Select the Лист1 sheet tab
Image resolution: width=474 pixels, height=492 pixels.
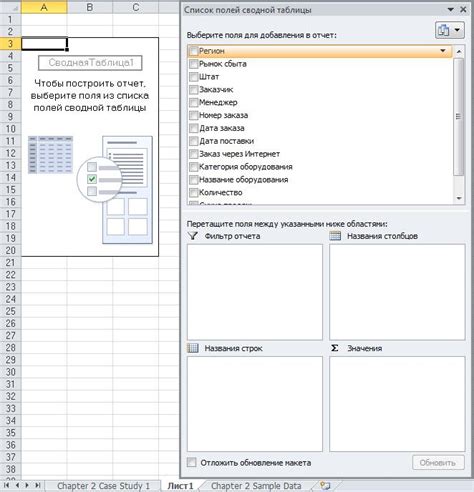[x=180, y=486]
